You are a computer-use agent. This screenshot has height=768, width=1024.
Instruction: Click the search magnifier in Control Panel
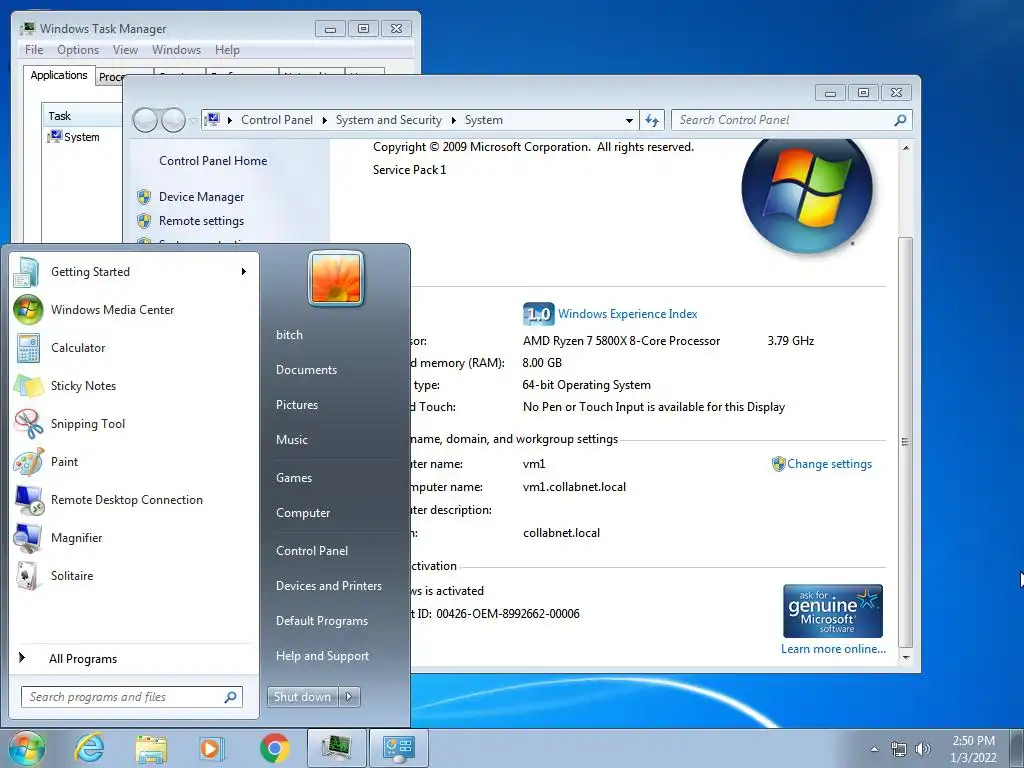(900, 120)
